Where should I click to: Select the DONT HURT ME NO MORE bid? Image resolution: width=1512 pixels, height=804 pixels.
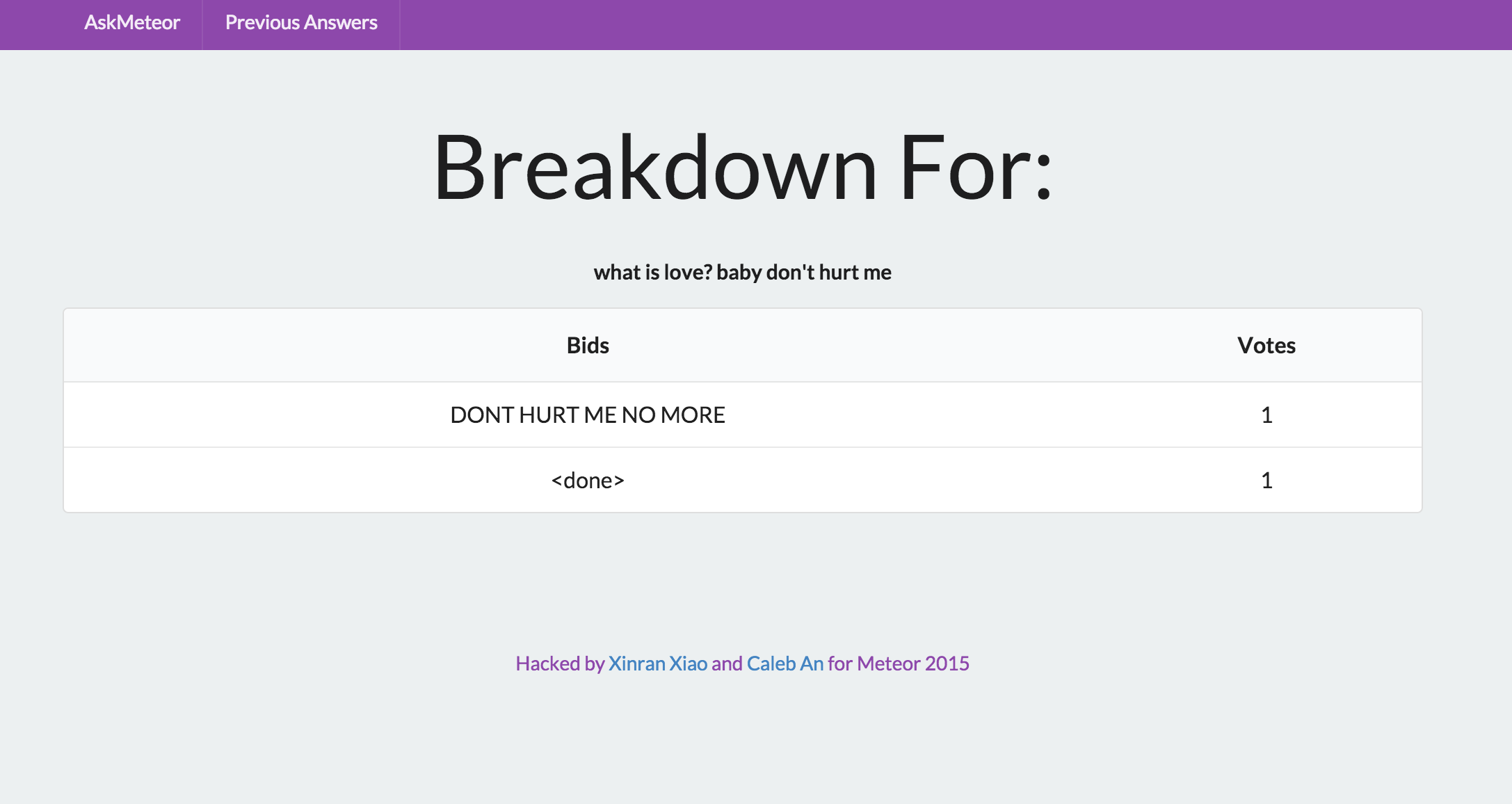tap(588, 415)
